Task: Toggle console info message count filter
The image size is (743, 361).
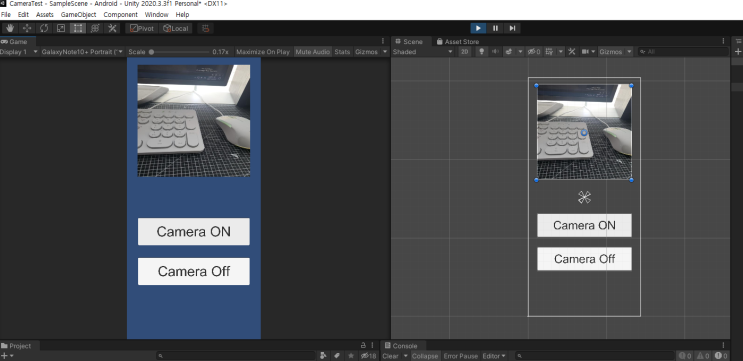Action: tap(685, 356)
